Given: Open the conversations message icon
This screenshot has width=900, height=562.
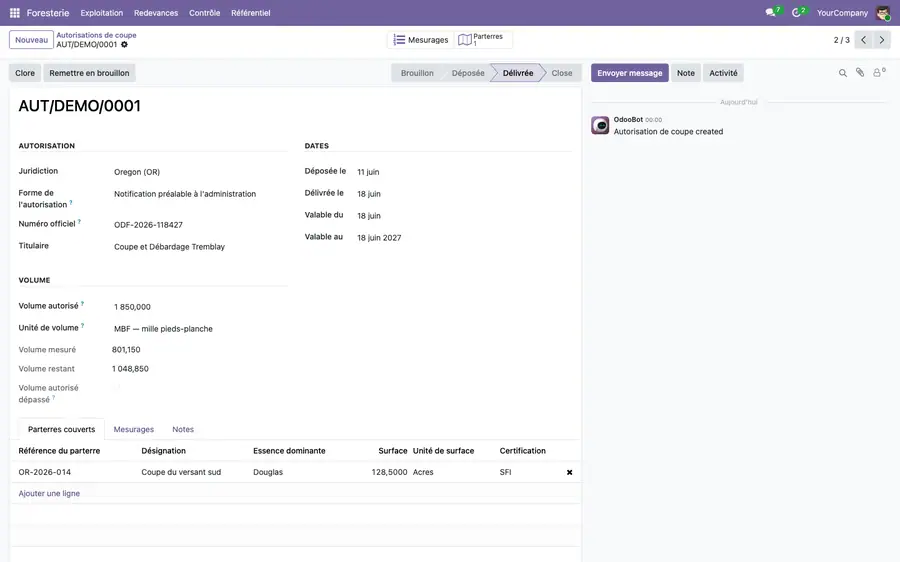Looking at the screenshot, I should [x=770, y=13].
